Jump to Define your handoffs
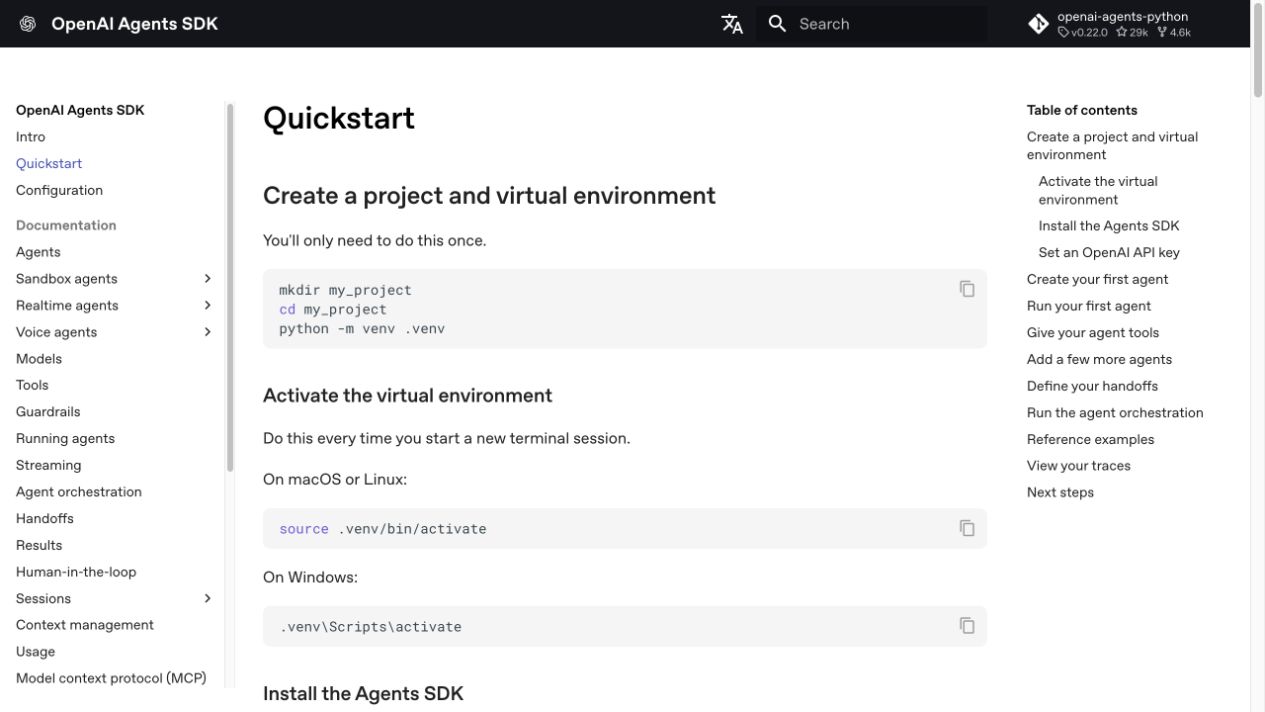Screen dimensions: 1265x712 tap(1092, 386)
